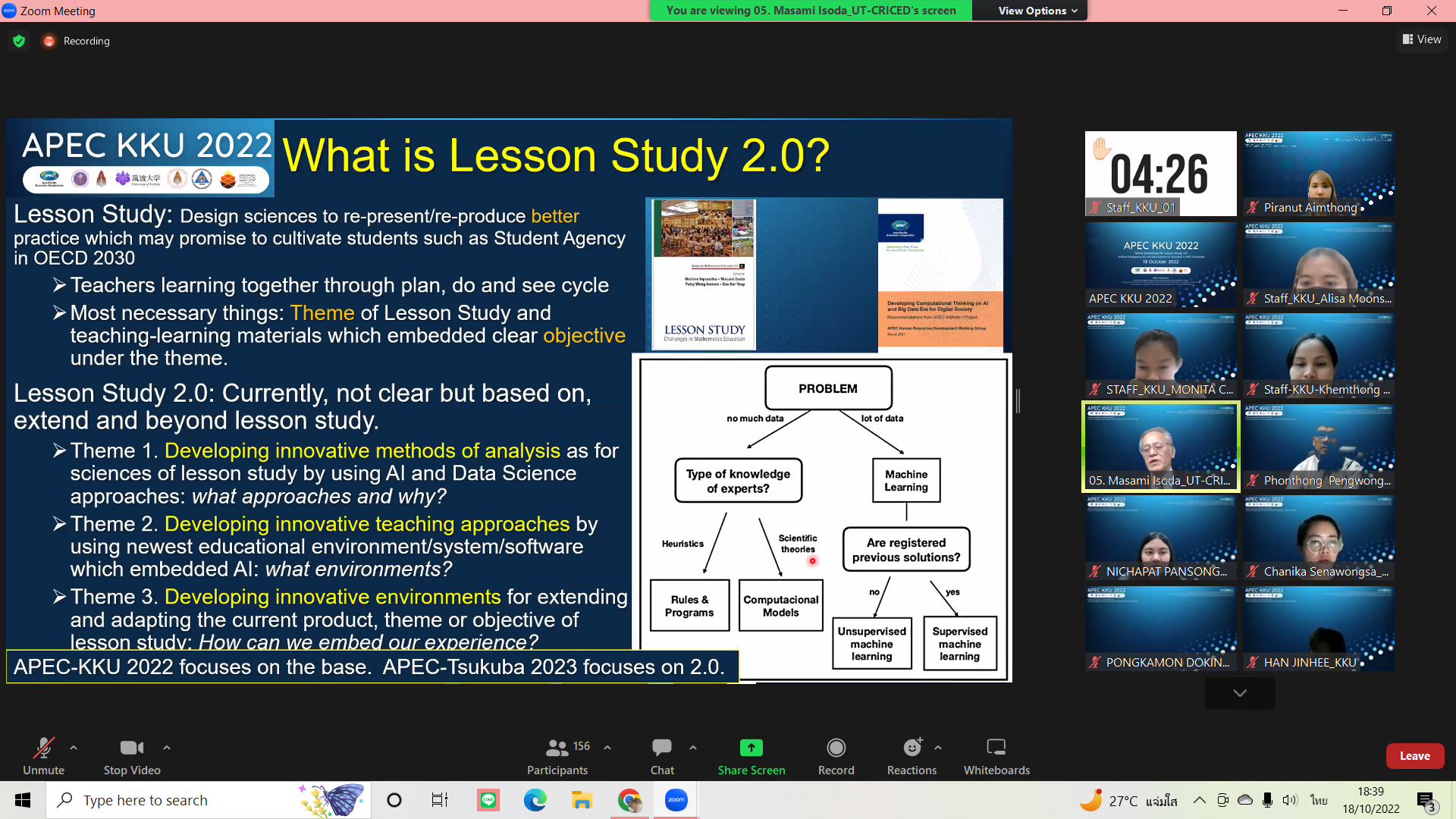Expand participants options caret beside 156
Screen dimensions: 1456x819
pyautogui.click(x=607, y=748)
